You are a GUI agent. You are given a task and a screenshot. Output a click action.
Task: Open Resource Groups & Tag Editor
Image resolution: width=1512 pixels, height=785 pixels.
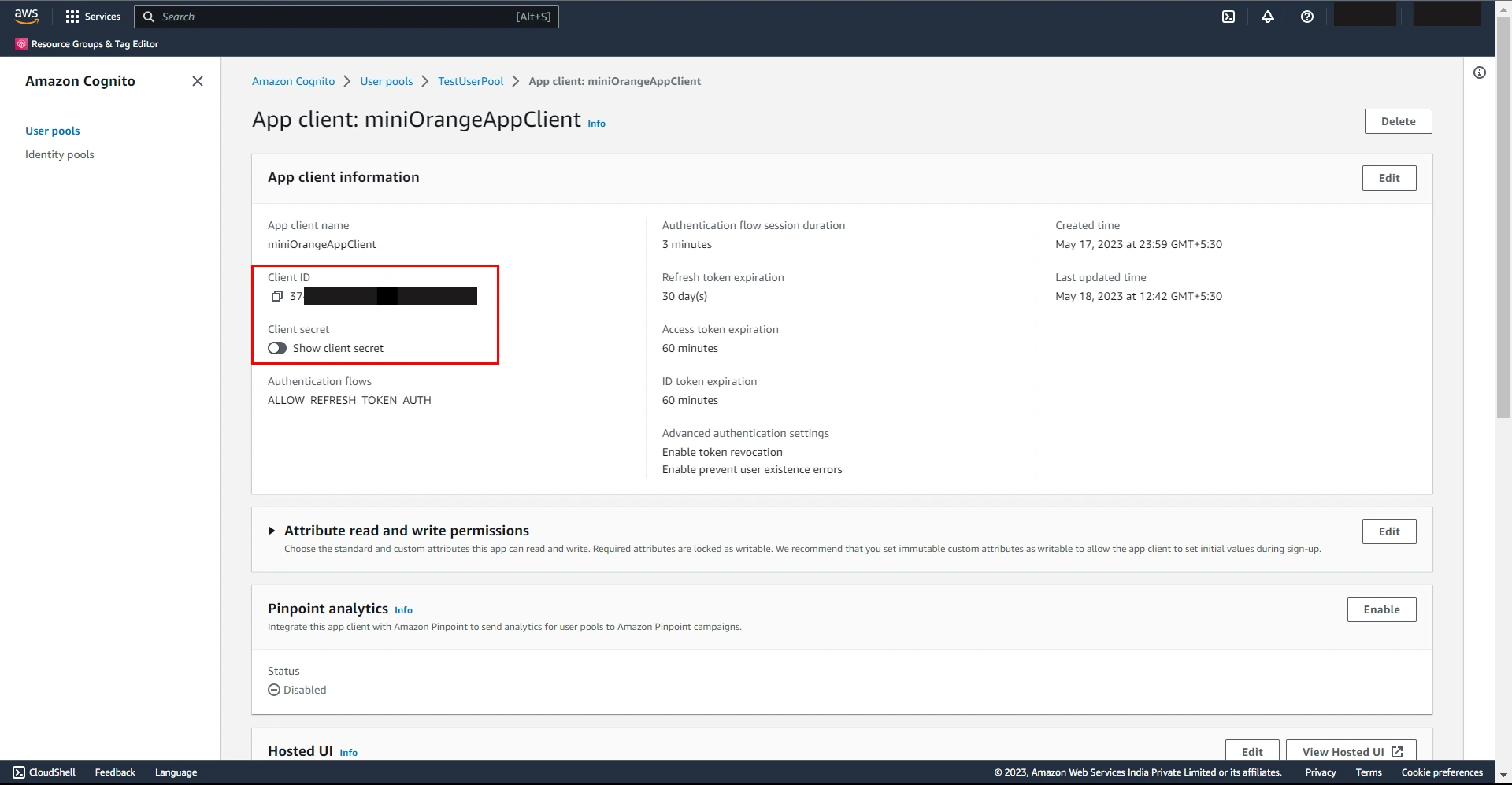tap(87, 44)
